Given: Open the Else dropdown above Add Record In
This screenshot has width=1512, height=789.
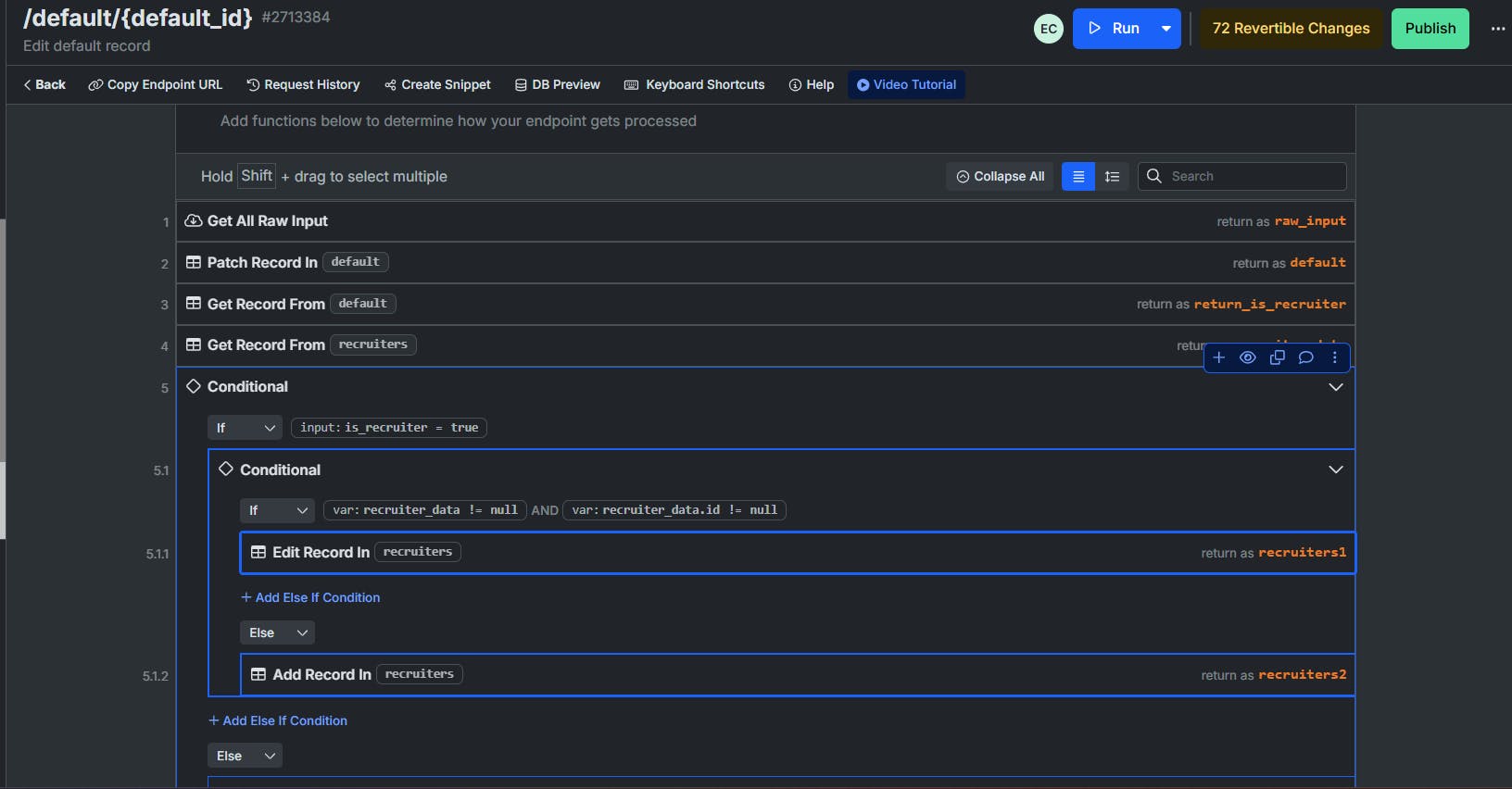Looking at the screenshot, I should [277, 632].
